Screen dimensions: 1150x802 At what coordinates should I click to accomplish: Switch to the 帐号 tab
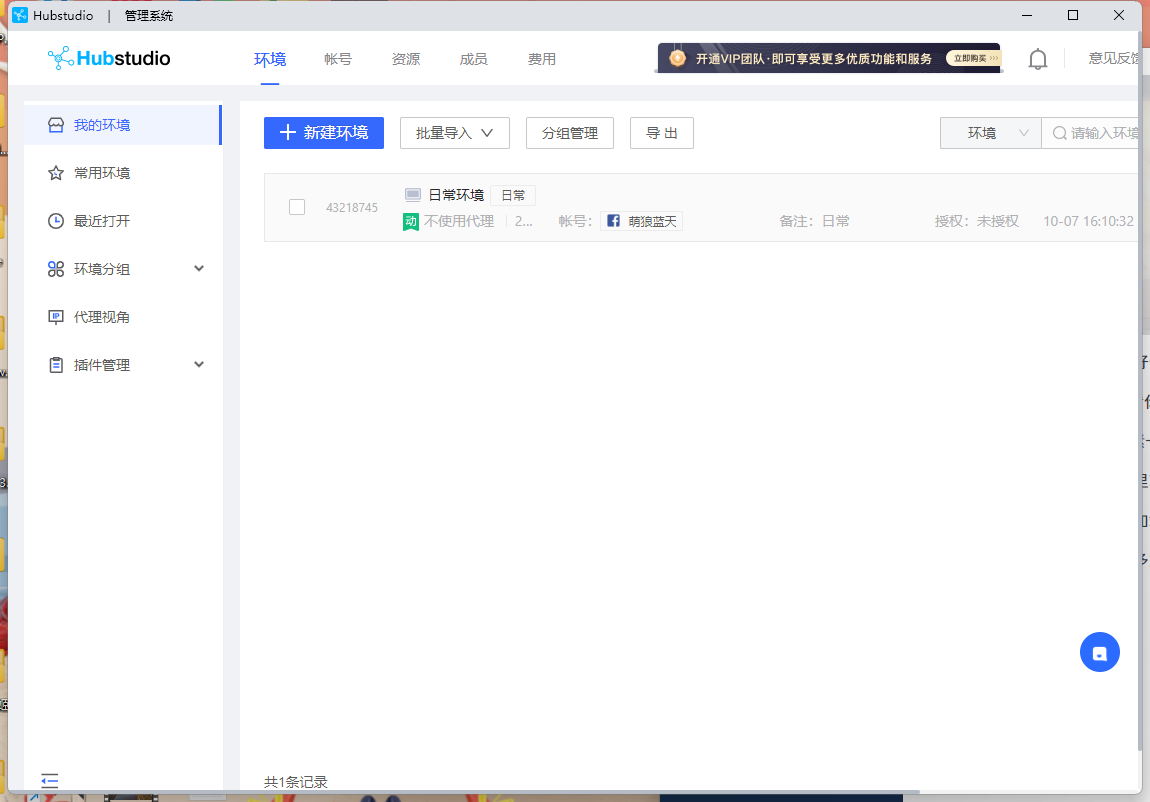coord(337,58)
